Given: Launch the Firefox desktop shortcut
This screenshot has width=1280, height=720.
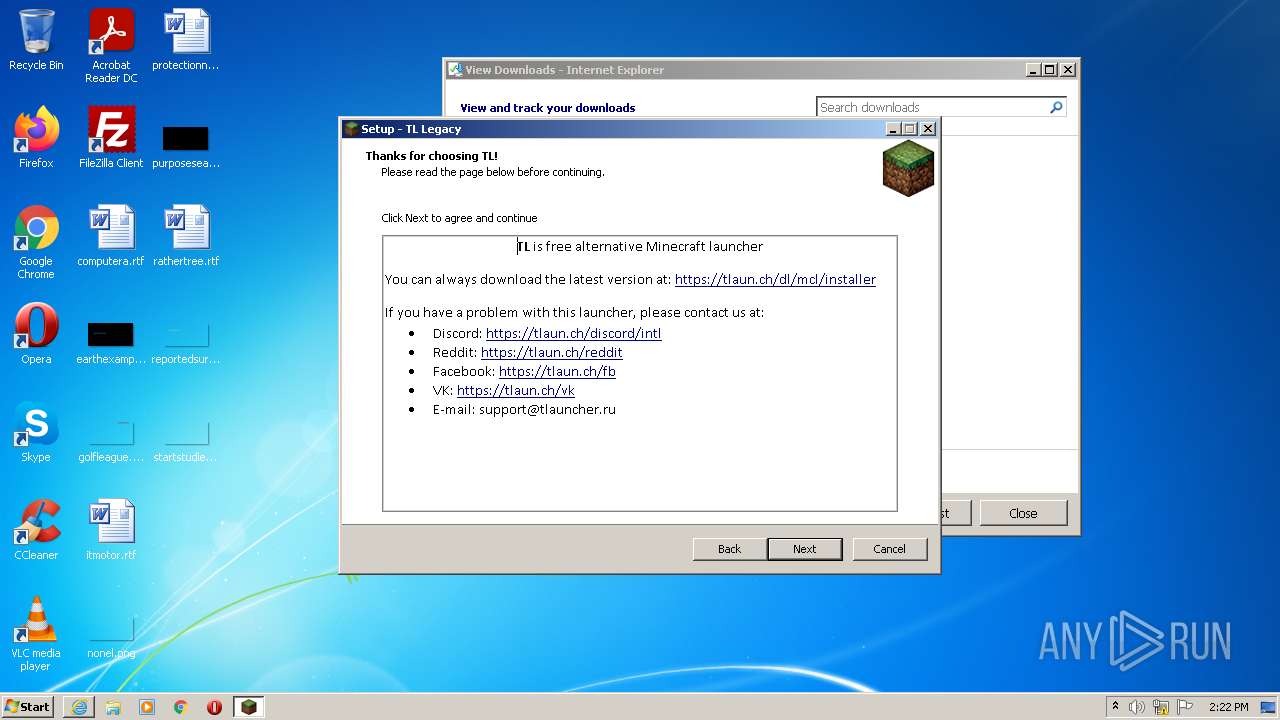Looking at the screenshot, I should 36,138.
